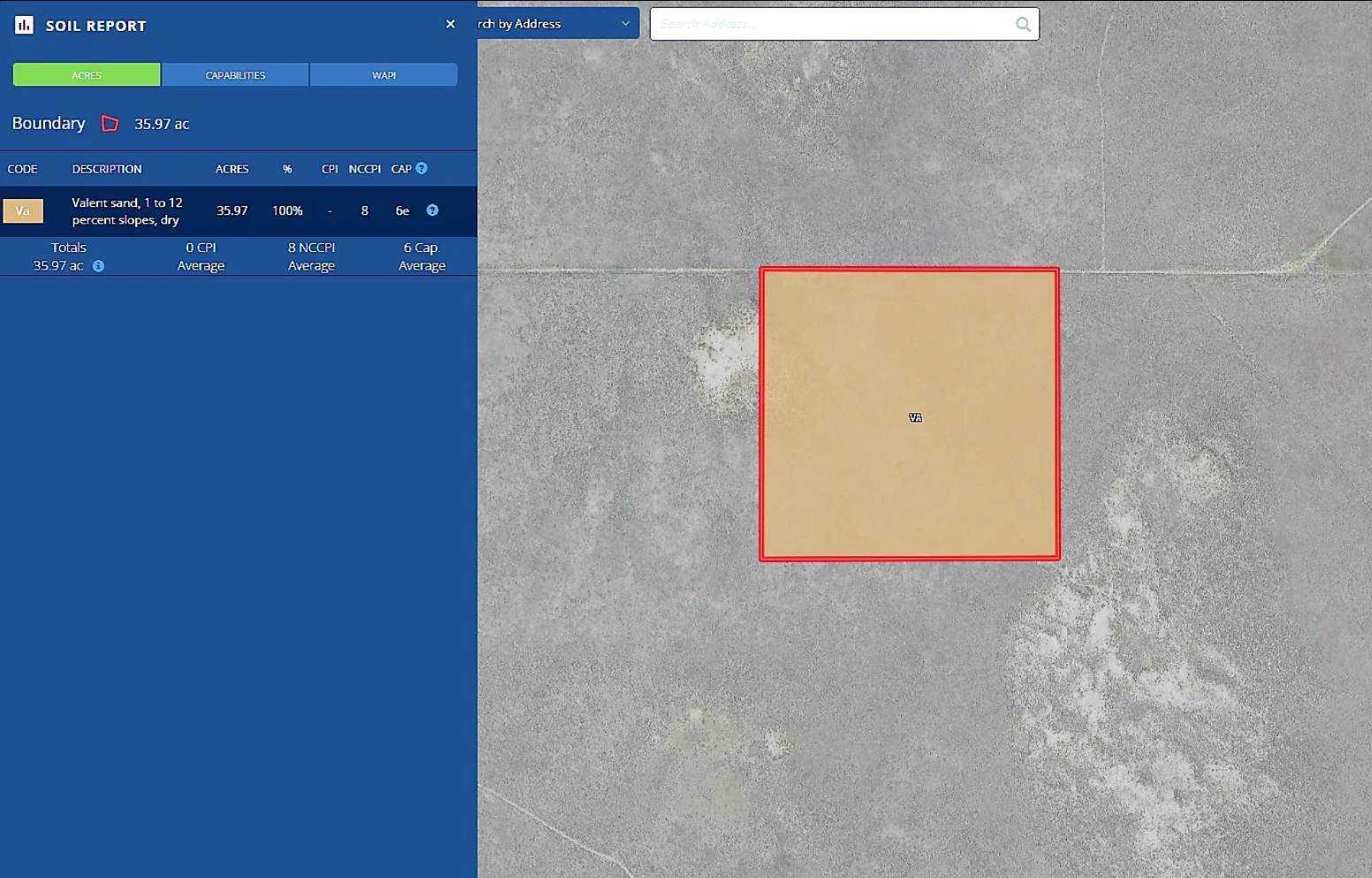Close the Soil Report panel

(x=450, y=24)
